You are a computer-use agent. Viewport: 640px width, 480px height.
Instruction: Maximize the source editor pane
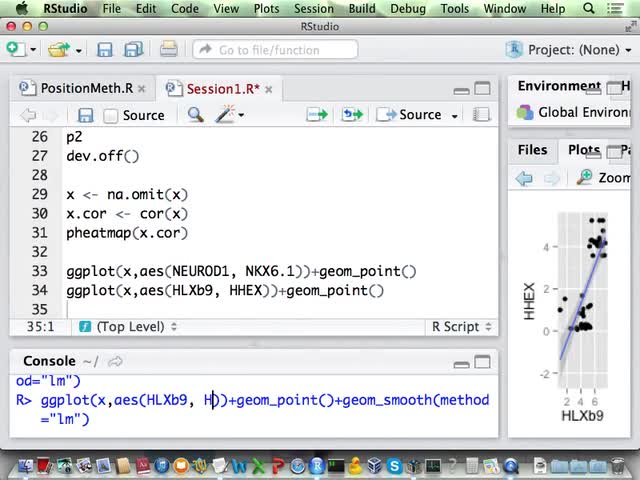[482, 89]
